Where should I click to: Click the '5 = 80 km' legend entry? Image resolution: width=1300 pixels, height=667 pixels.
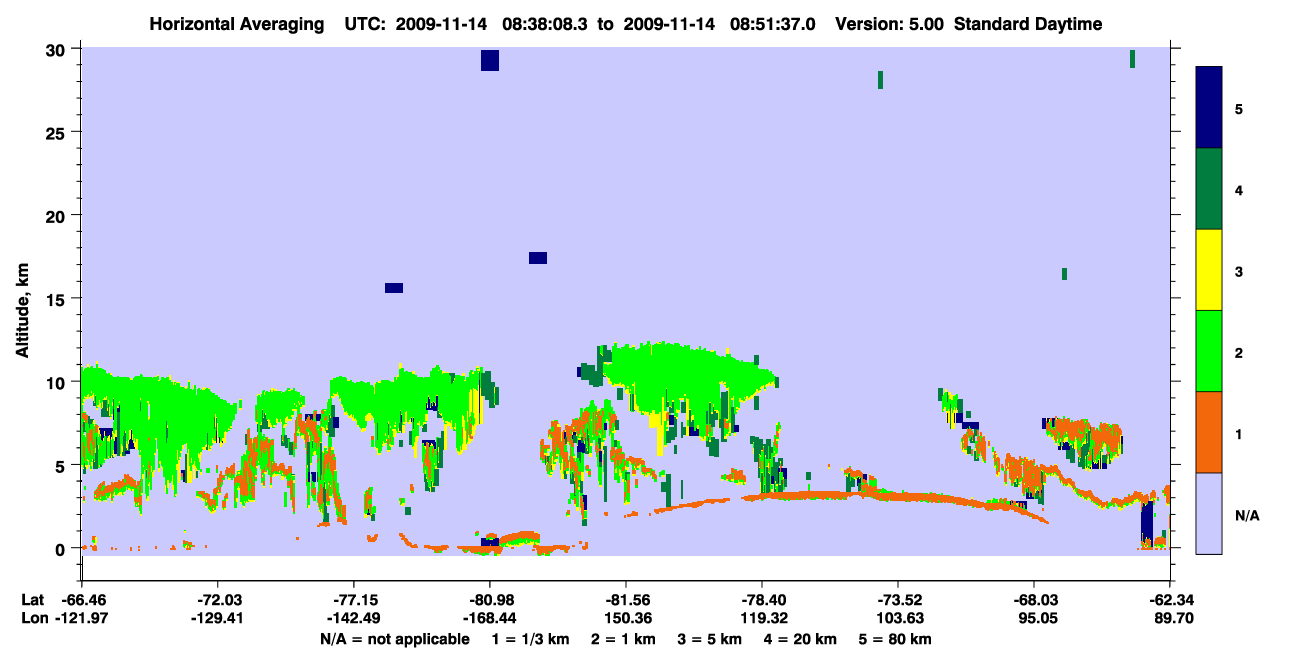coord(896,639)
